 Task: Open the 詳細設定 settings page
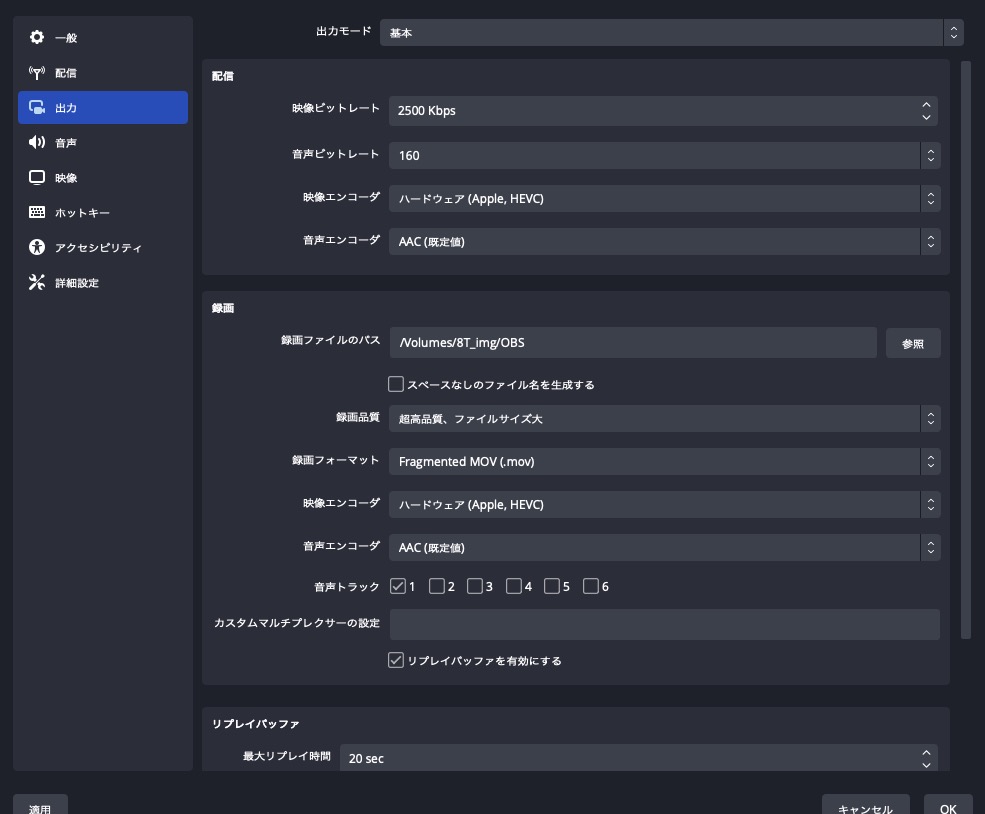(x=103, y=283)
